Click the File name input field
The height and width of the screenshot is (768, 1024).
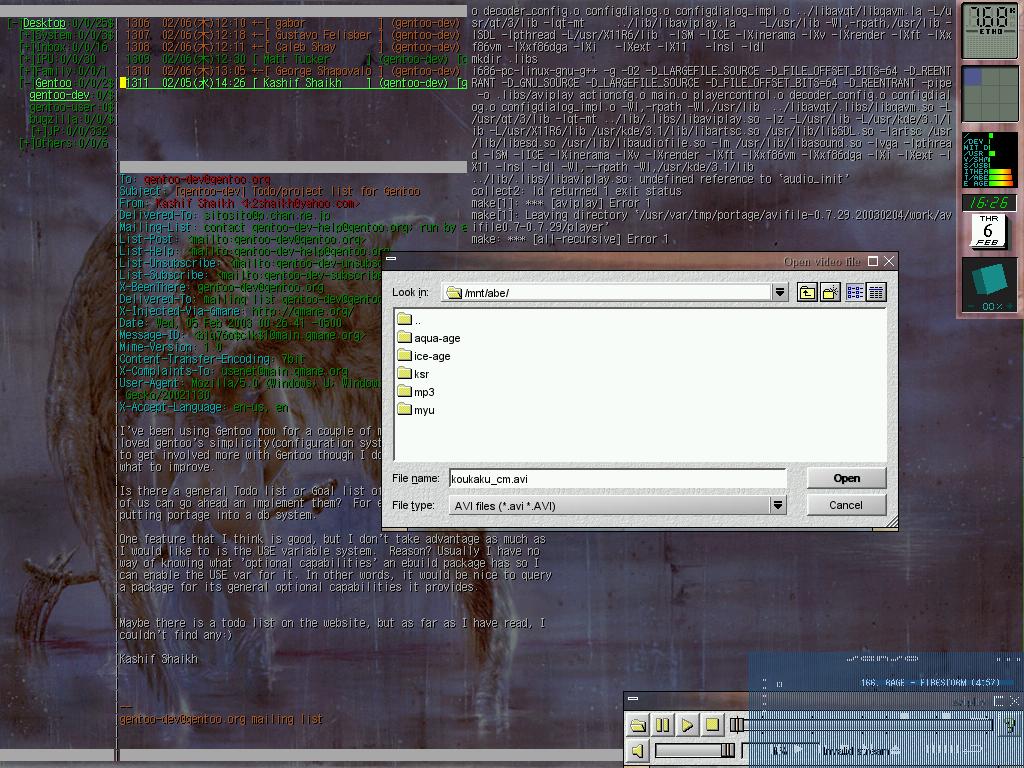tap(617, 479)
